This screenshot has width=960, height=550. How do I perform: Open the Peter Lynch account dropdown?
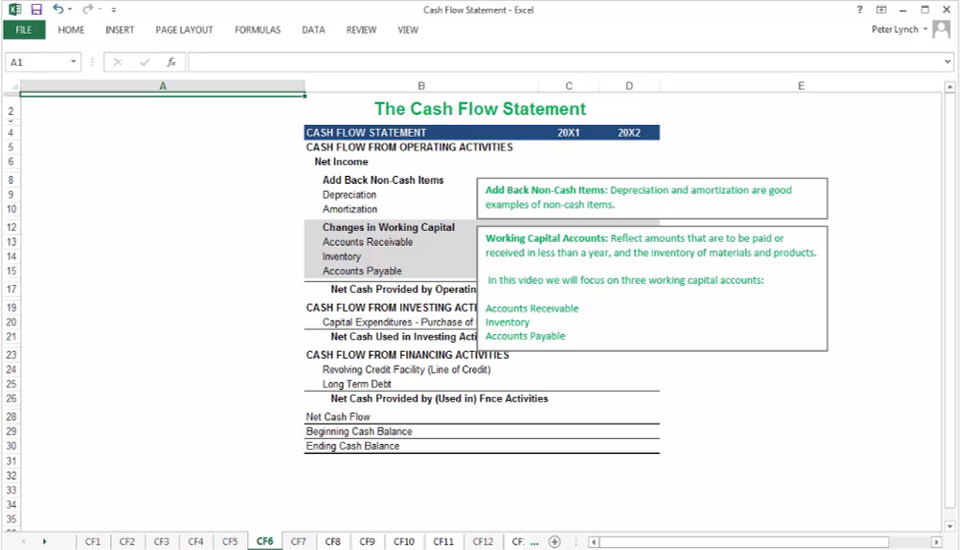899,29
